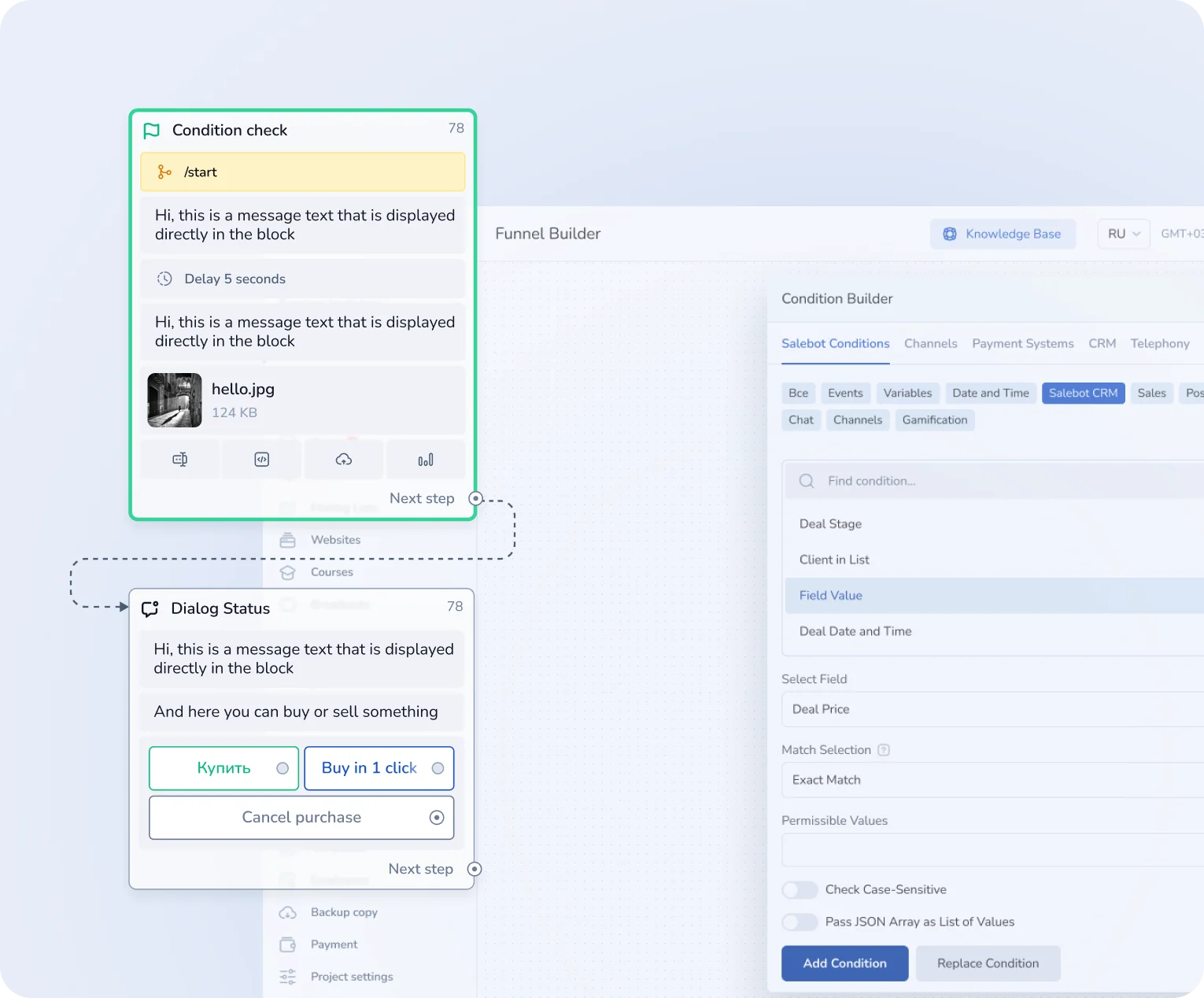Open the cloud upload action in Condition check block
The height and width of the screenshot is (998, 1204).
pyautogui.click(x=343, y=459)
